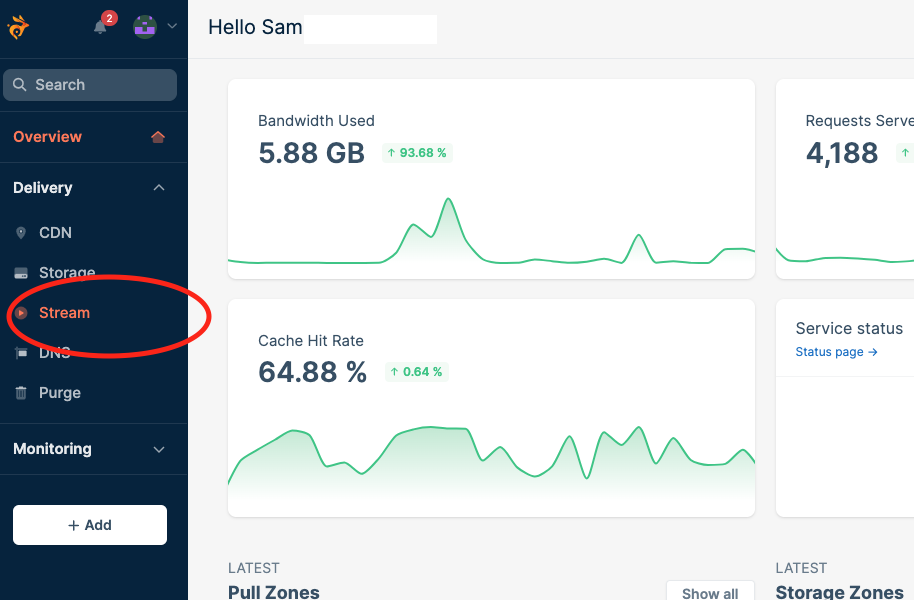Open the account dropdown arrow
914x600 pixels.
pos(172,27)
